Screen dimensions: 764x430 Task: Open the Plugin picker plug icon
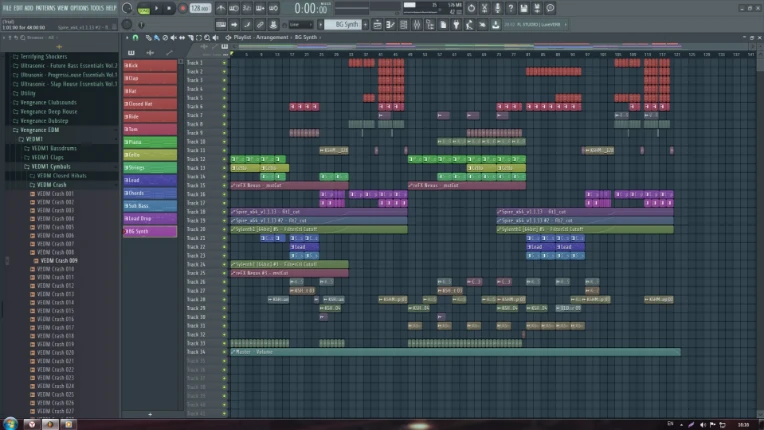456,24
